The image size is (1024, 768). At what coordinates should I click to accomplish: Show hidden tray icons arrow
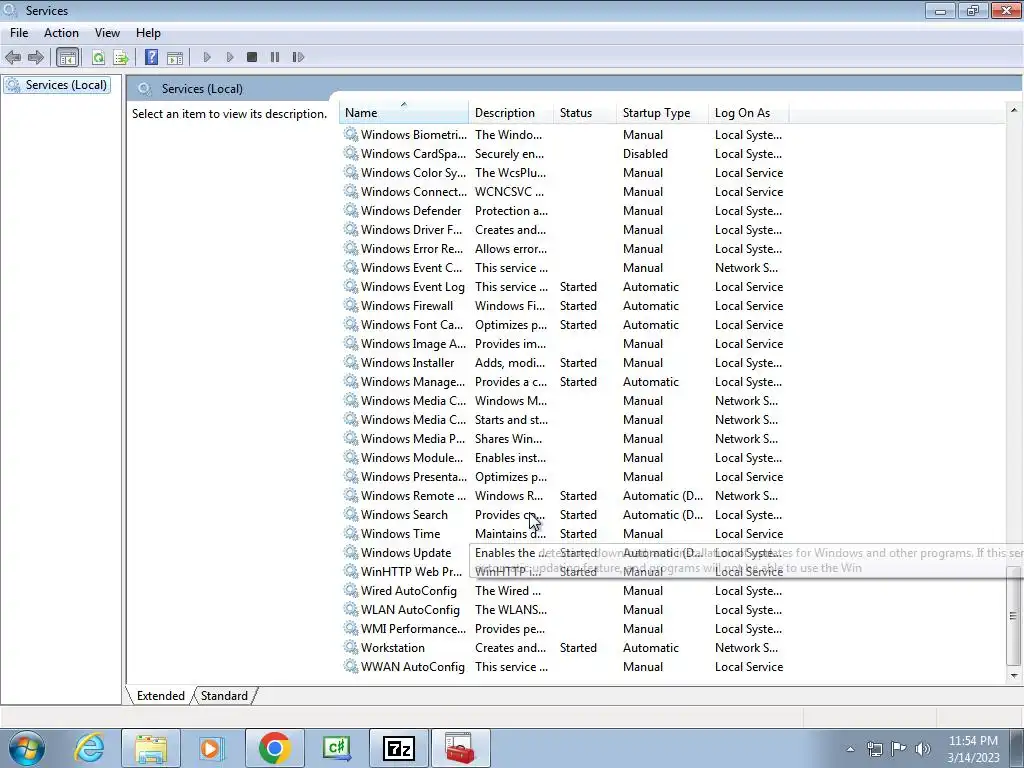[850, 749]
